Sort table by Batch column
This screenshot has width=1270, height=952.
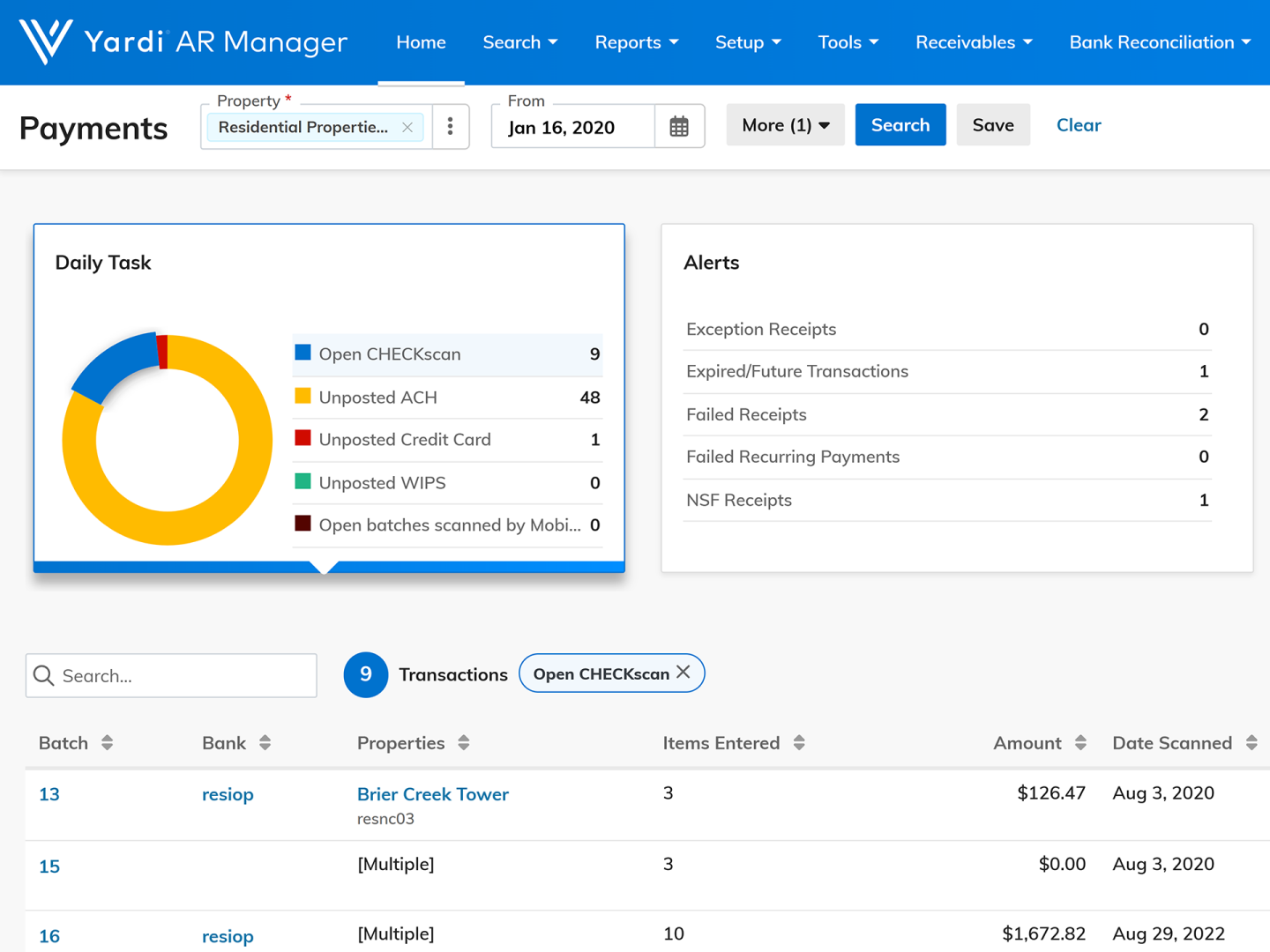[x=107, y=743]
